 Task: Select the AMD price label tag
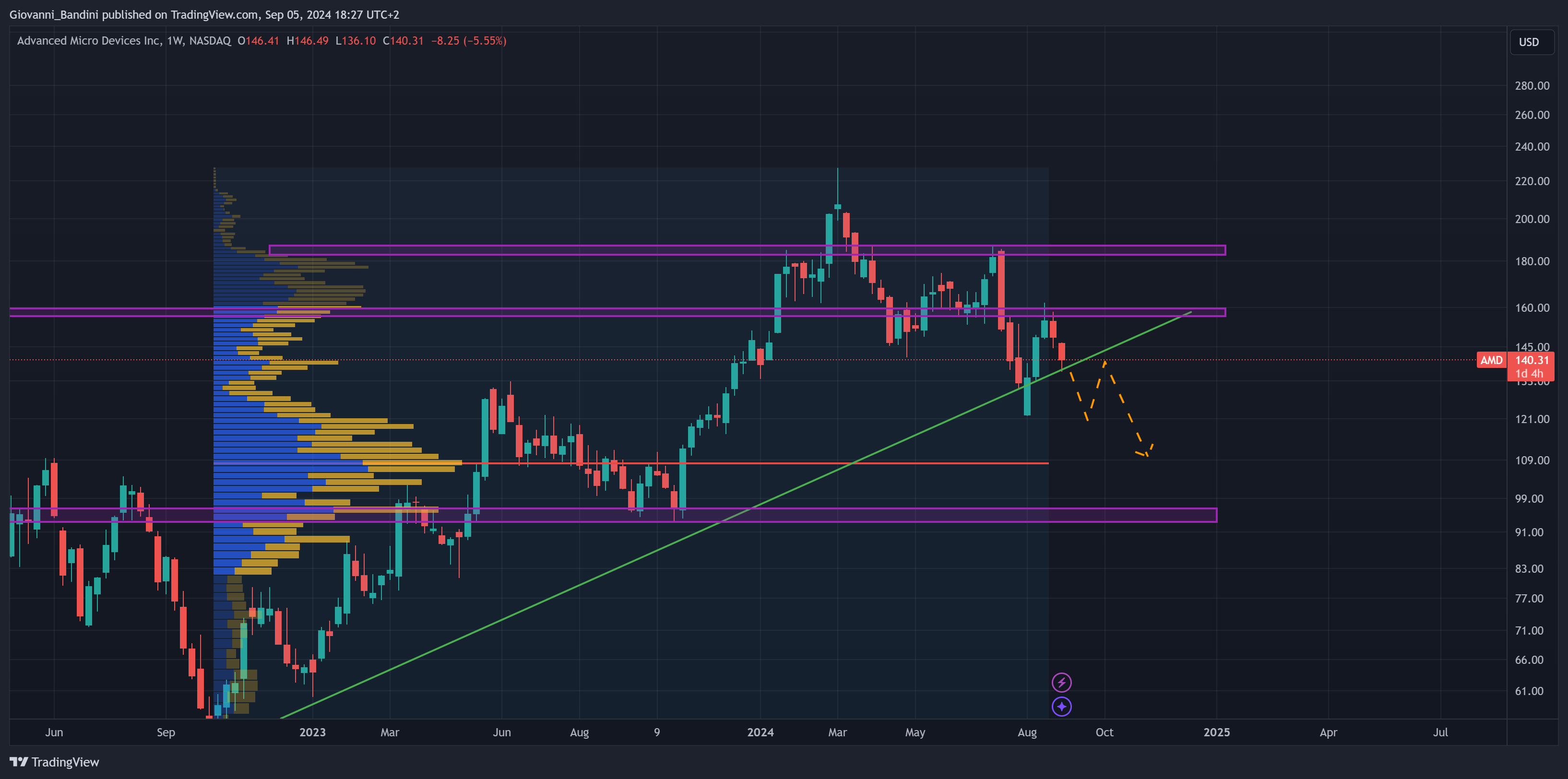point(1491,360)
